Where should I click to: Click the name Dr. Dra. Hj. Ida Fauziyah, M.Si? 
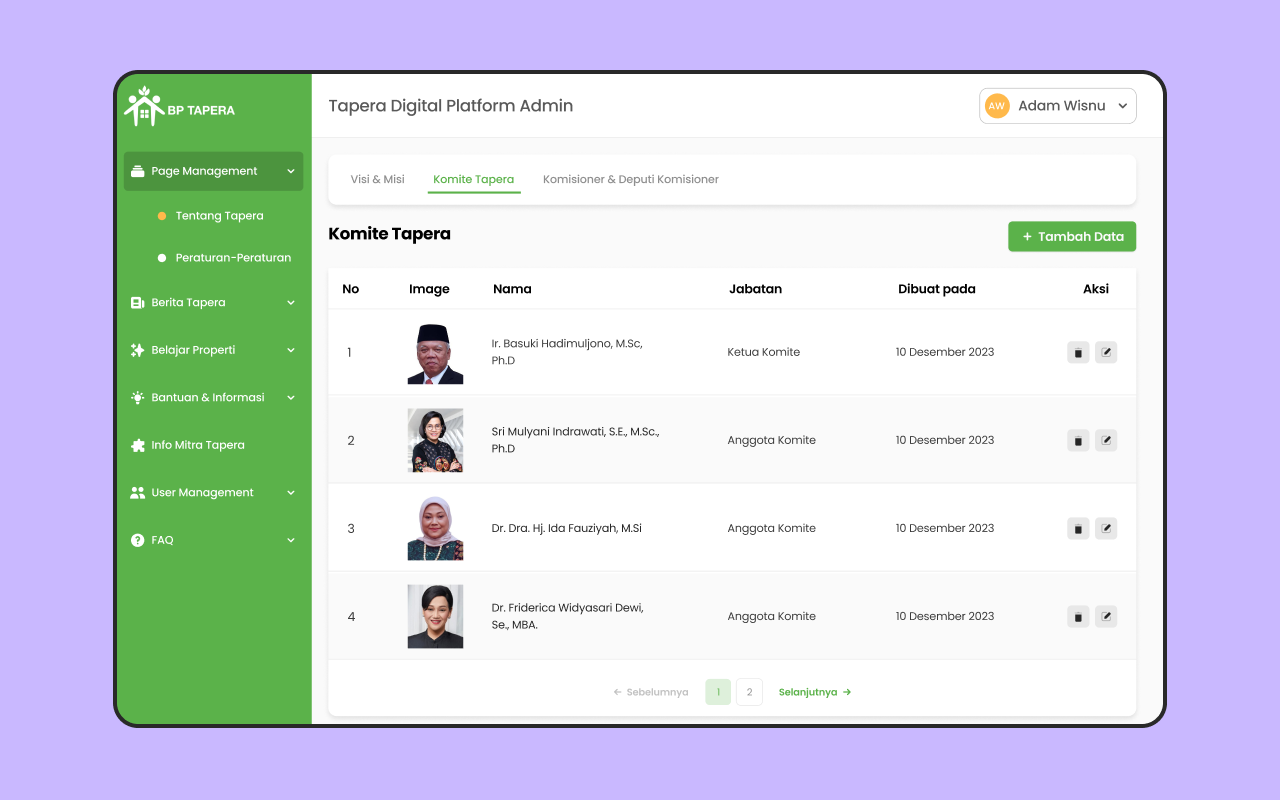pos(567,528)
